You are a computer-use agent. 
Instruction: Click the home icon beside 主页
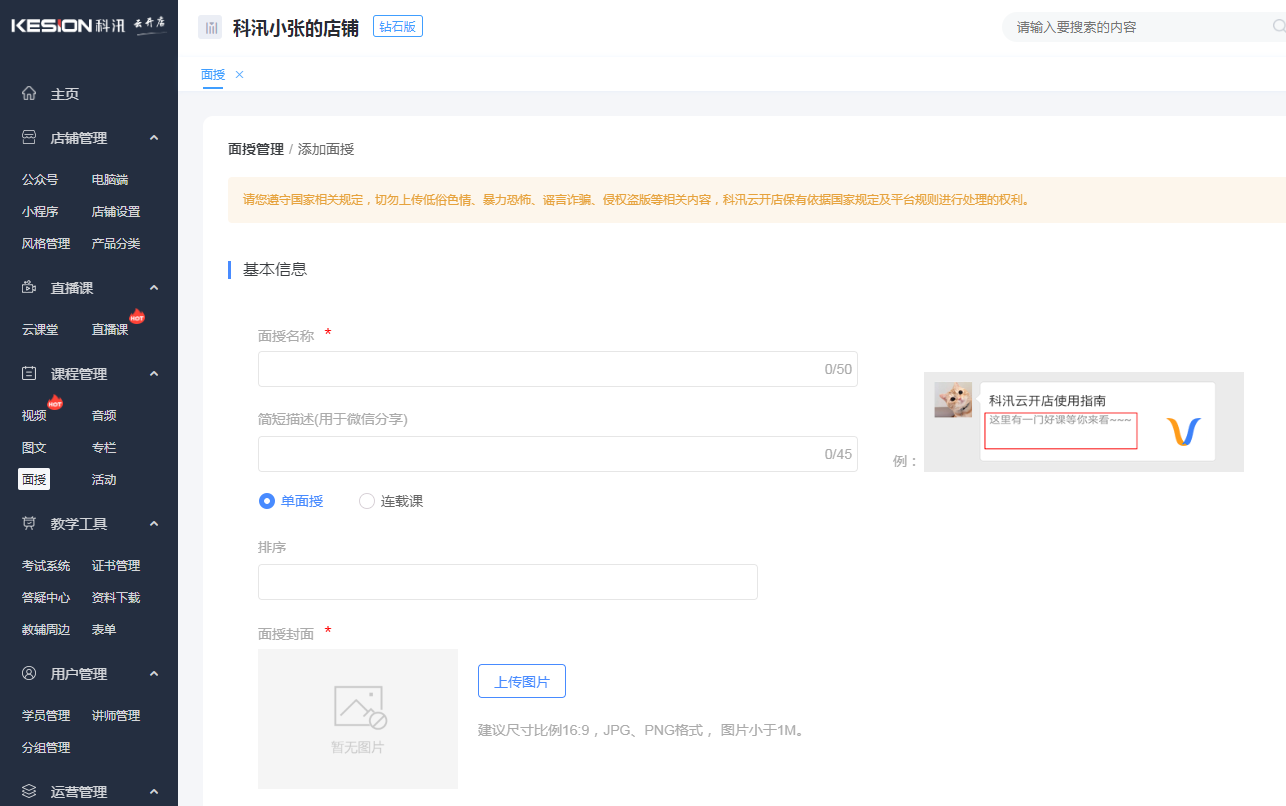(x=30, y=93)
